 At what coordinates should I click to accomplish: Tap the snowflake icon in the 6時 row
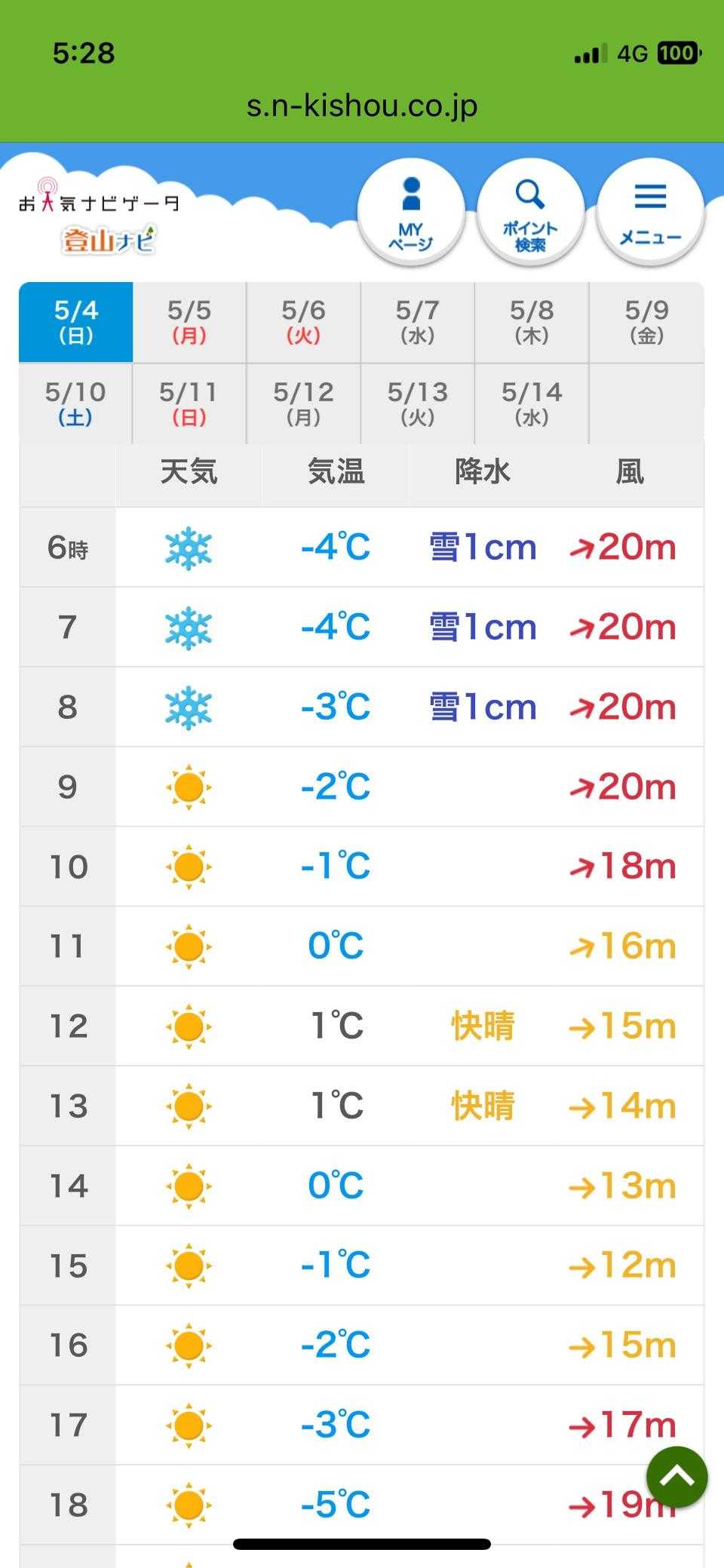pyautogui.click(x=189, y=548)
